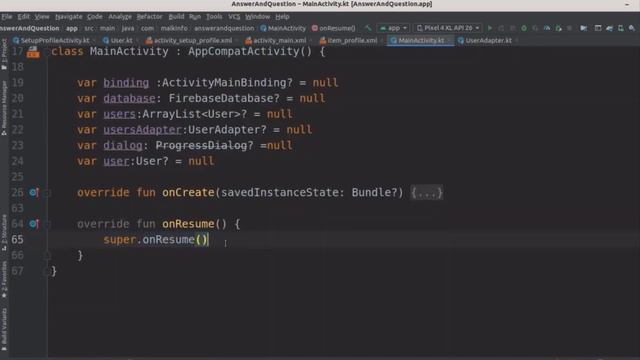This screenshot has width=640, height=360.
Task: Open the Navigate menu
Action: 69,17
